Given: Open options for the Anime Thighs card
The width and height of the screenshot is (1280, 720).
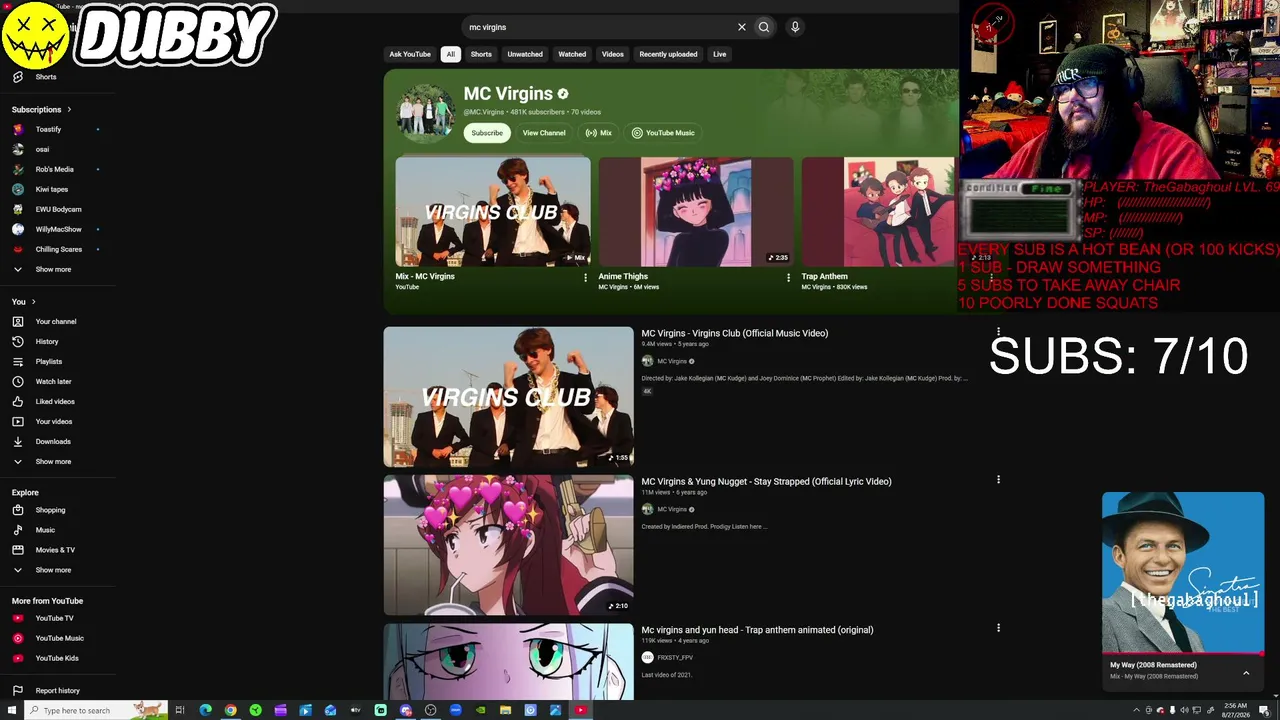Looking at the screenshot, I should click(788, 277).
